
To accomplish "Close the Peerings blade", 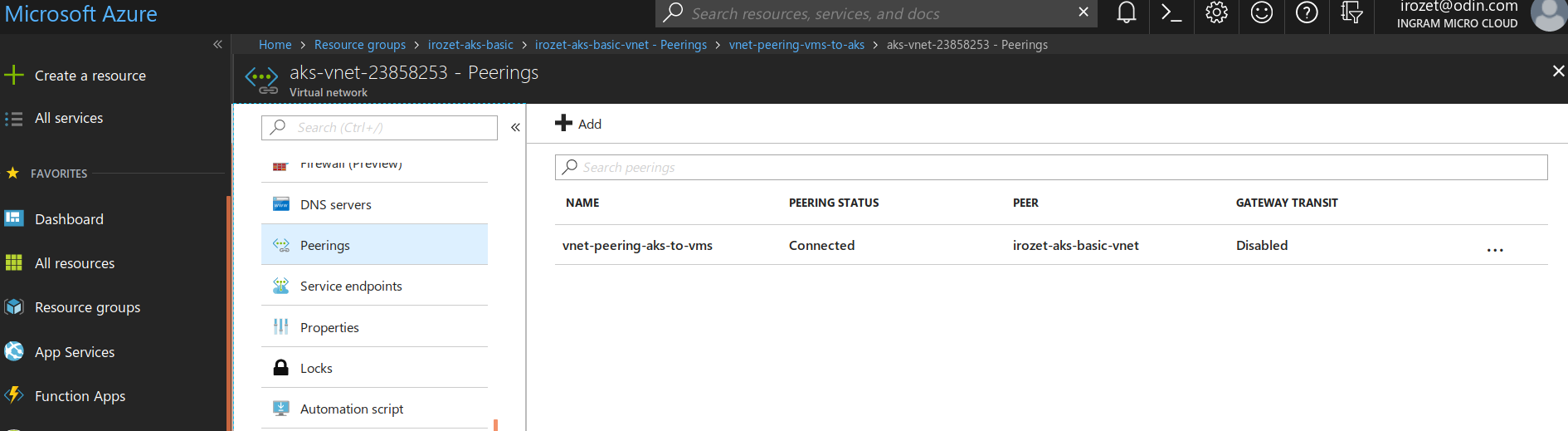I will [x=1558, y=71].
